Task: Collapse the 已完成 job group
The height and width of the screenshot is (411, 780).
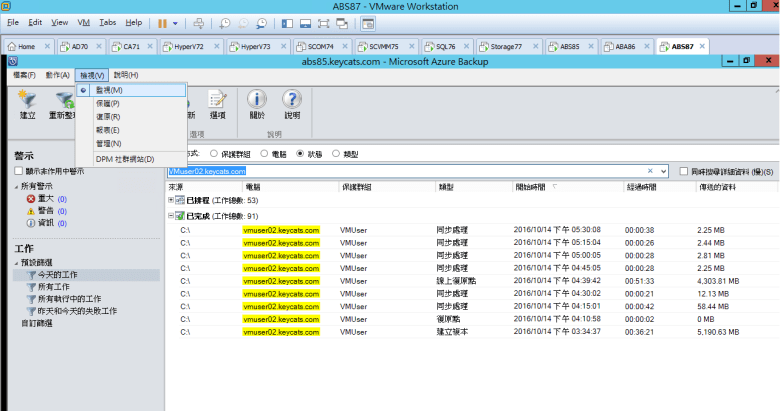Action: (171, 215)
